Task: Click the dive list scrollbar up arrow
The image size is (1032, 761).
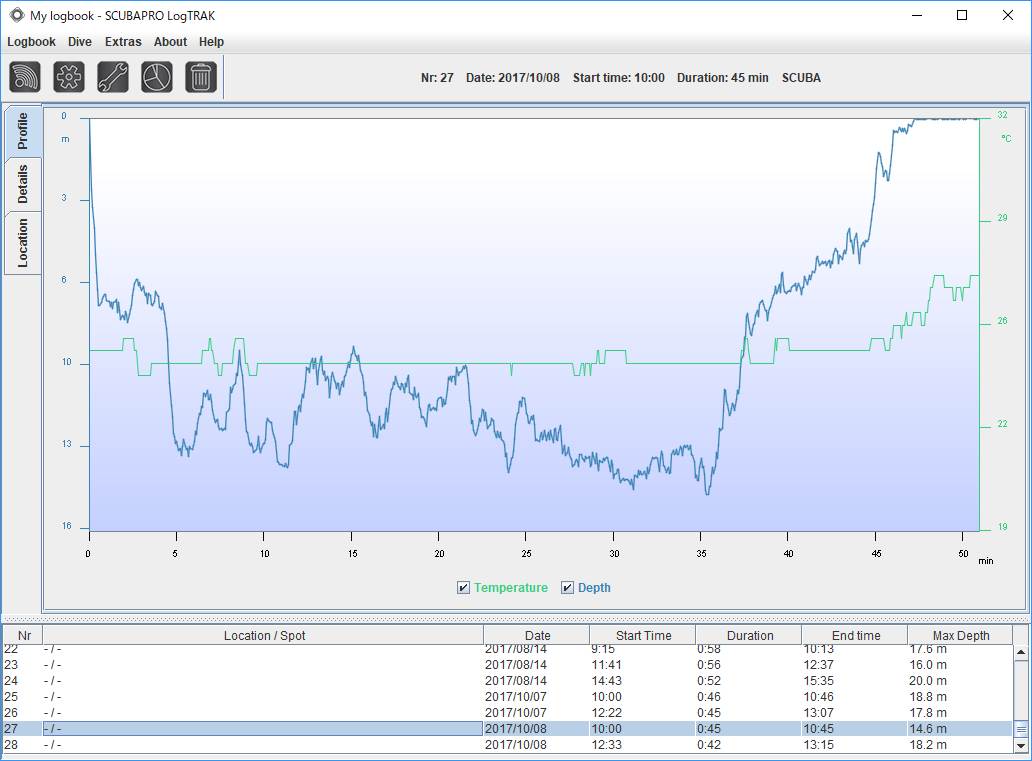Action: pyautogui.click(x=1021, y=652)
